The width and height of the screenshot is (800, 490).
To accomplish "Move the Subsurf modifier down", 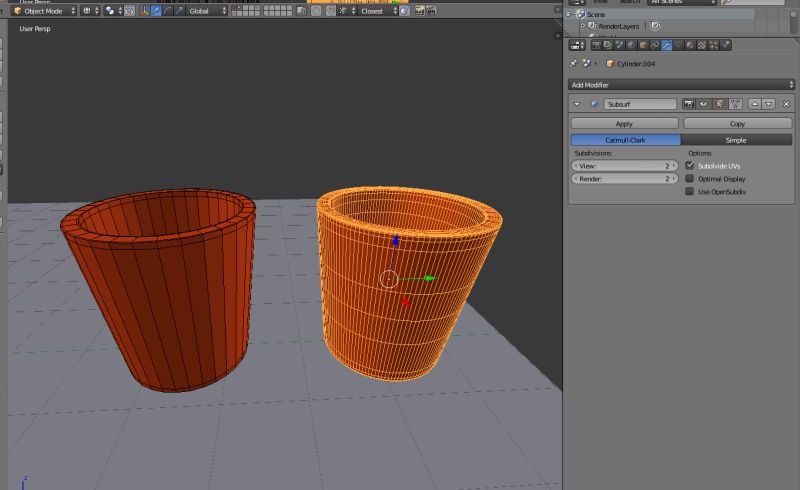I will click(768, 104).
